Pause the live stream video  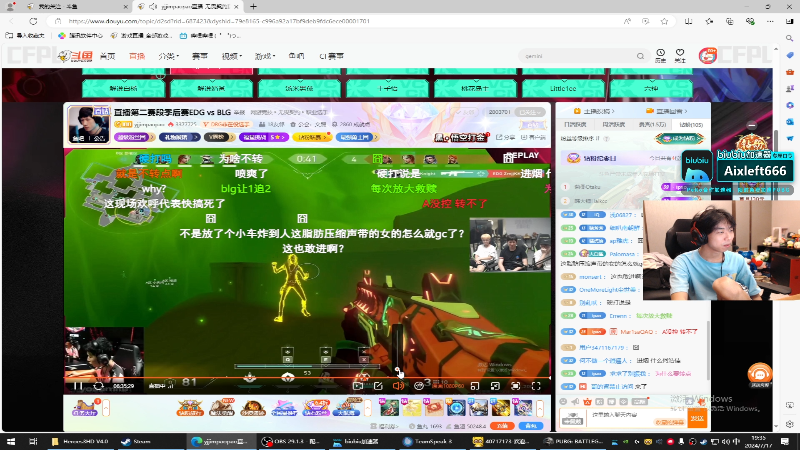78,386
